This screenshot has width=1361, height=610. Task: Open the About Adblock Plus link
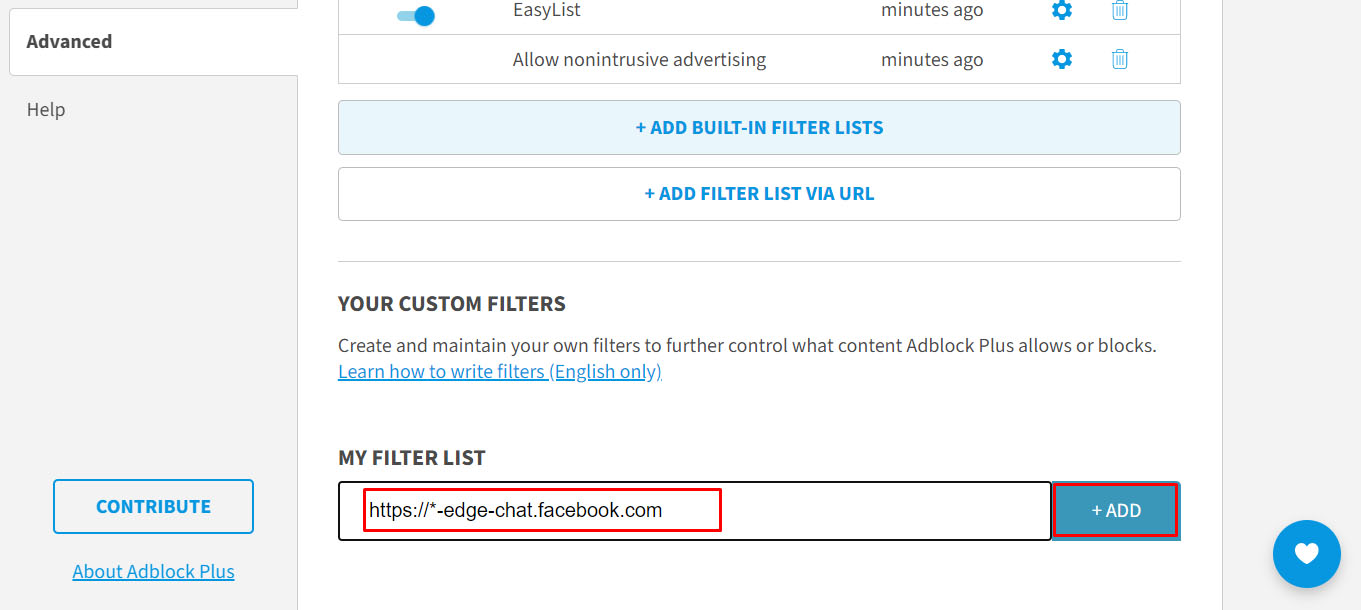pos(153,572)
